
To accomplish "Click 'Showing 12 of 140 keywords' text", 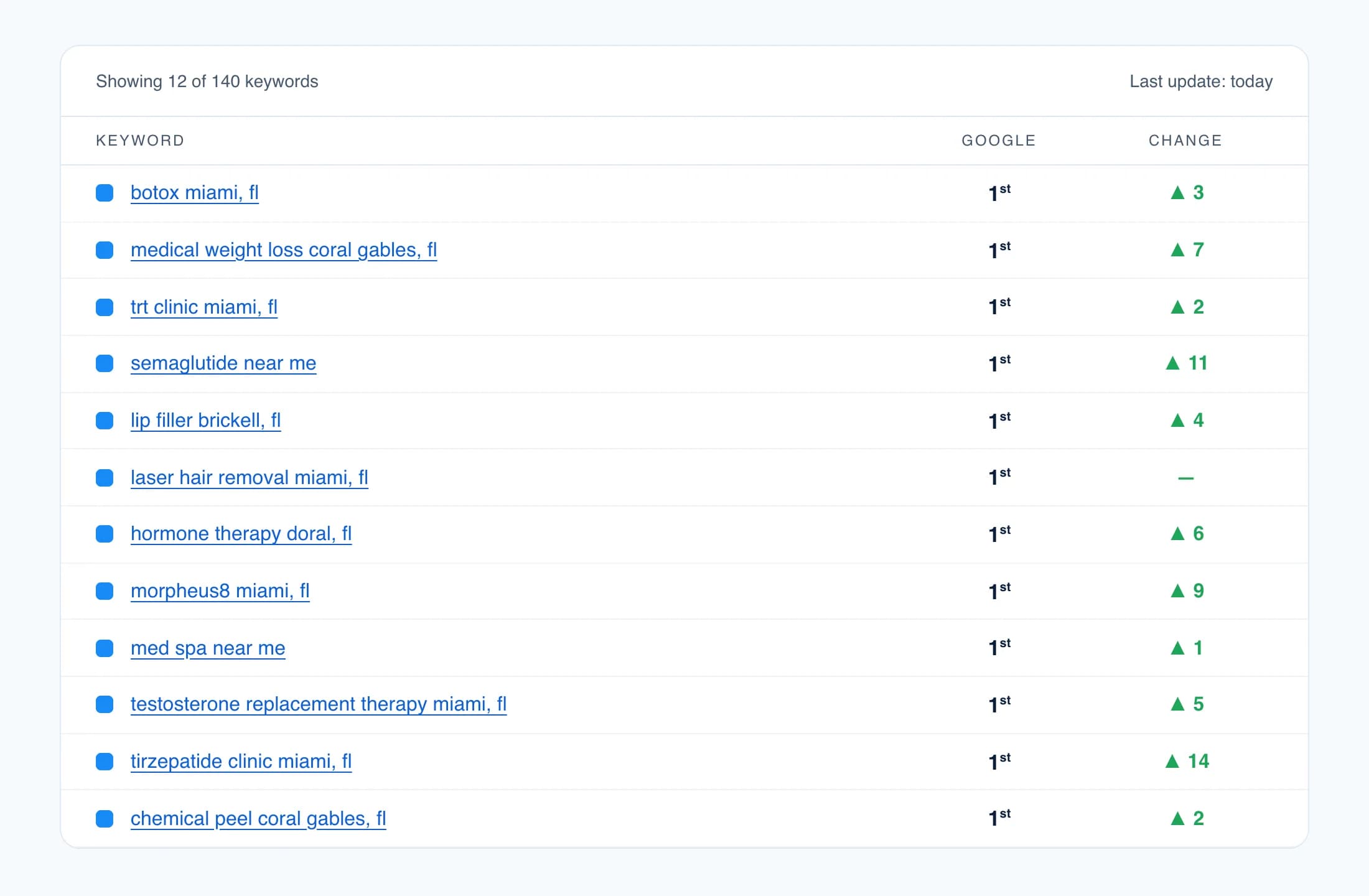I will (207, 82).
